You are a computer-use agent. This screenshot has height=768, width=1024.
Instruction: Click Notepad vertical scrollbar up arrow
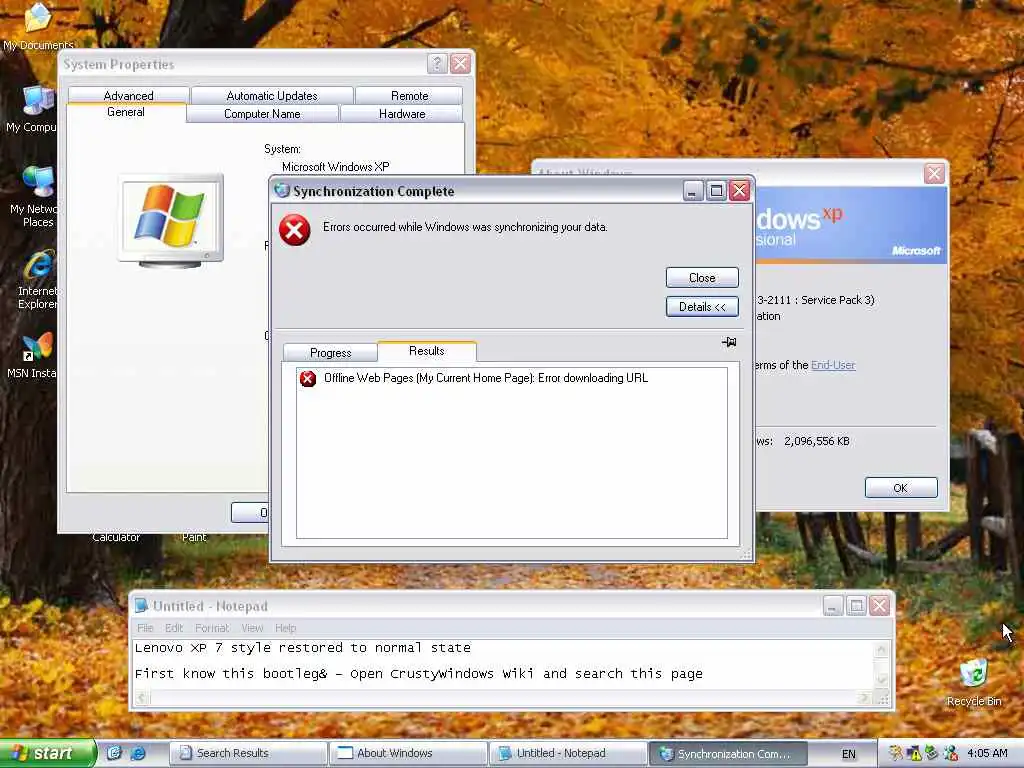coord(881,649)
